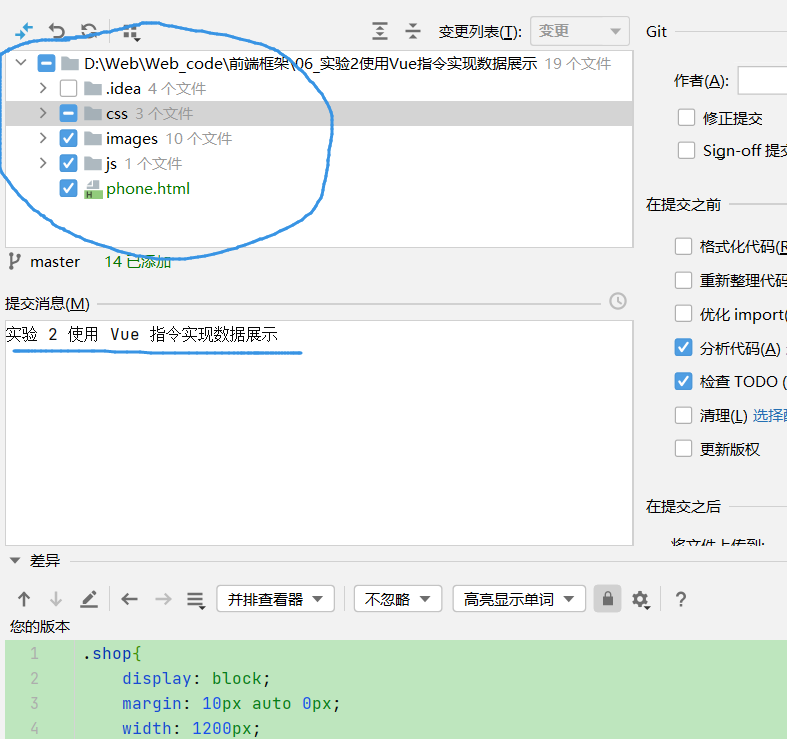Expand the images folder
Screen dimensions: 787x739
(43, 138)
